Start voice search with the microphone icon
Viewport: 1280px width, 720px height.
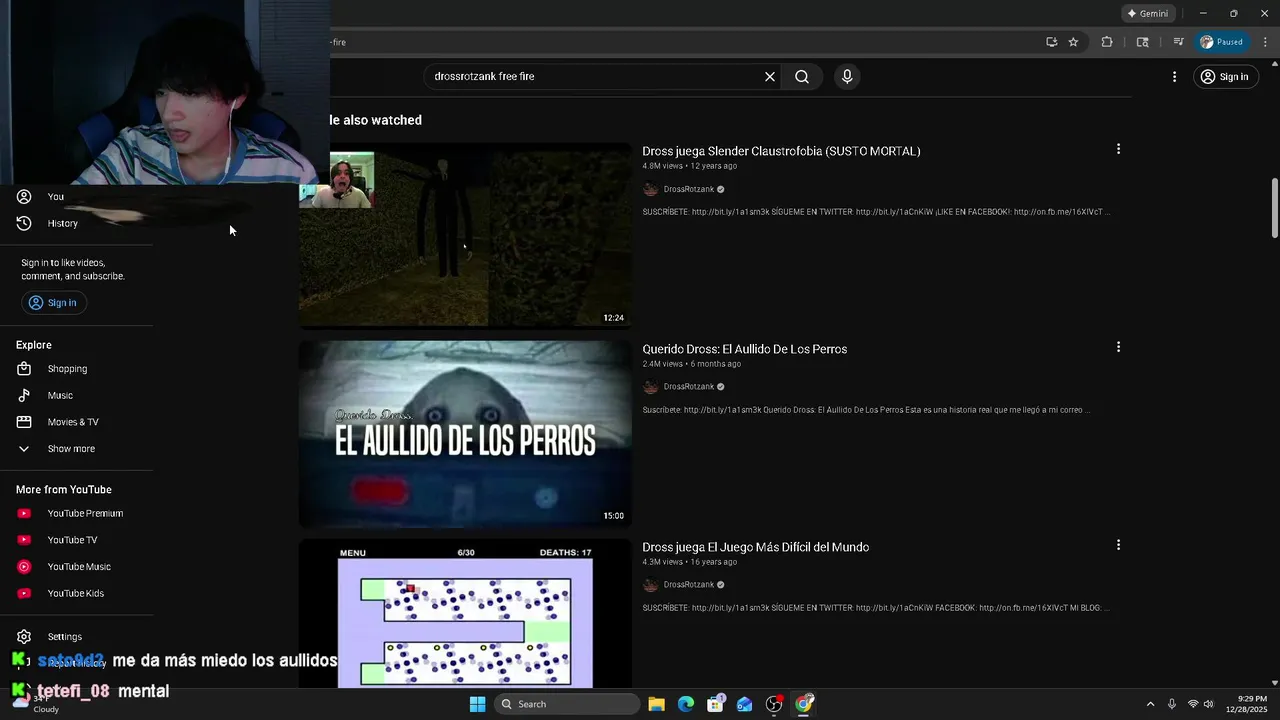click(x=847, y=76)
